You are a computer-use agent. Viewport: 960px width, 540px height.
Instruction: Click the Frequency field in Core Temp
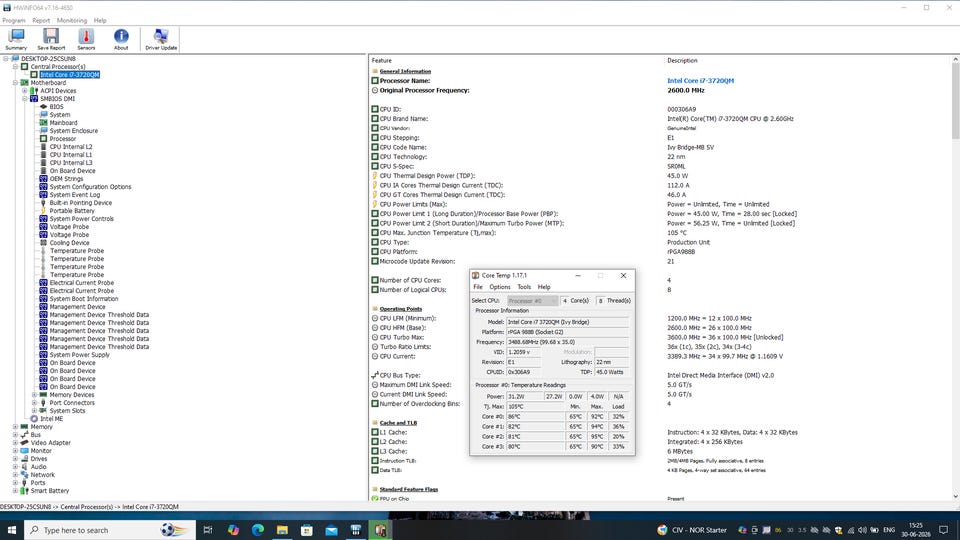(567, 342)
